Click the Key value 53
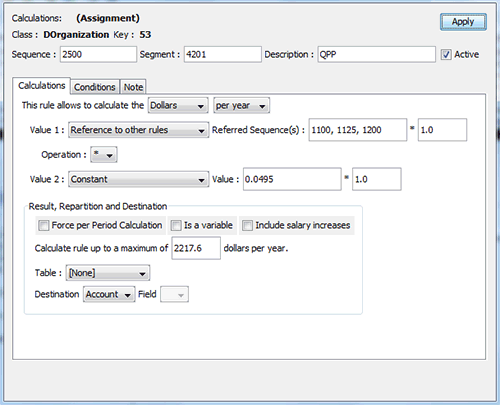This screenshot has height=405, width=500. [x=145, y=35]
